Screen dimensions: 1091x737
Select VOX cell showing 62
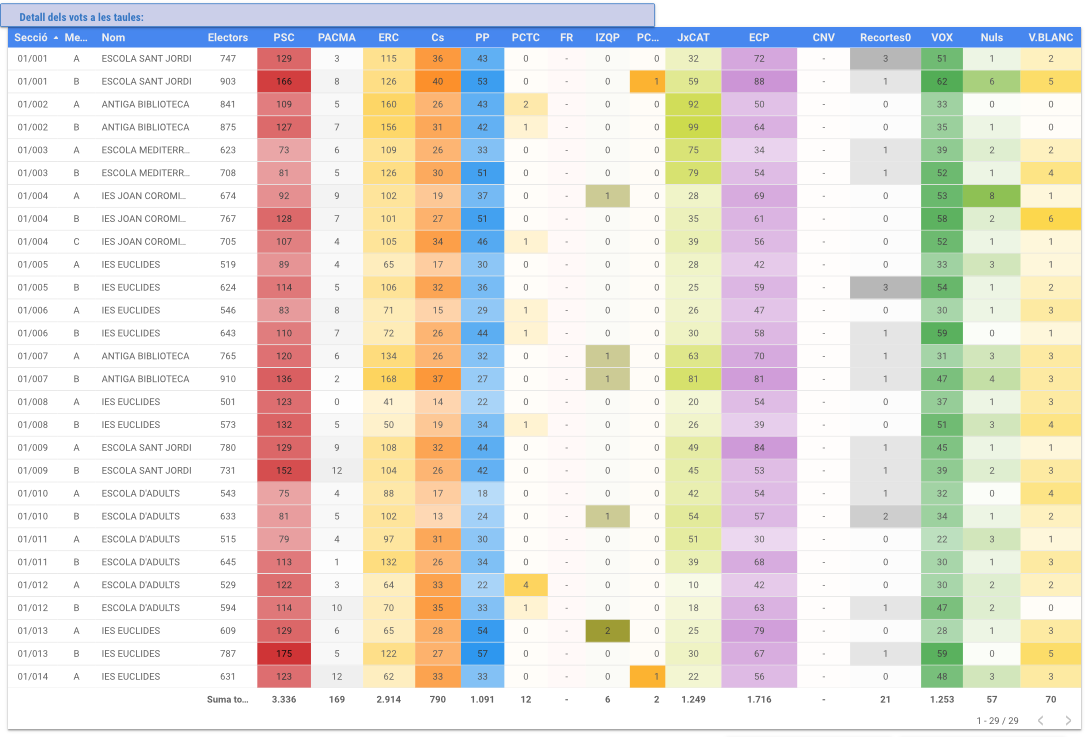pyautogui.click(x=942, y=81)
